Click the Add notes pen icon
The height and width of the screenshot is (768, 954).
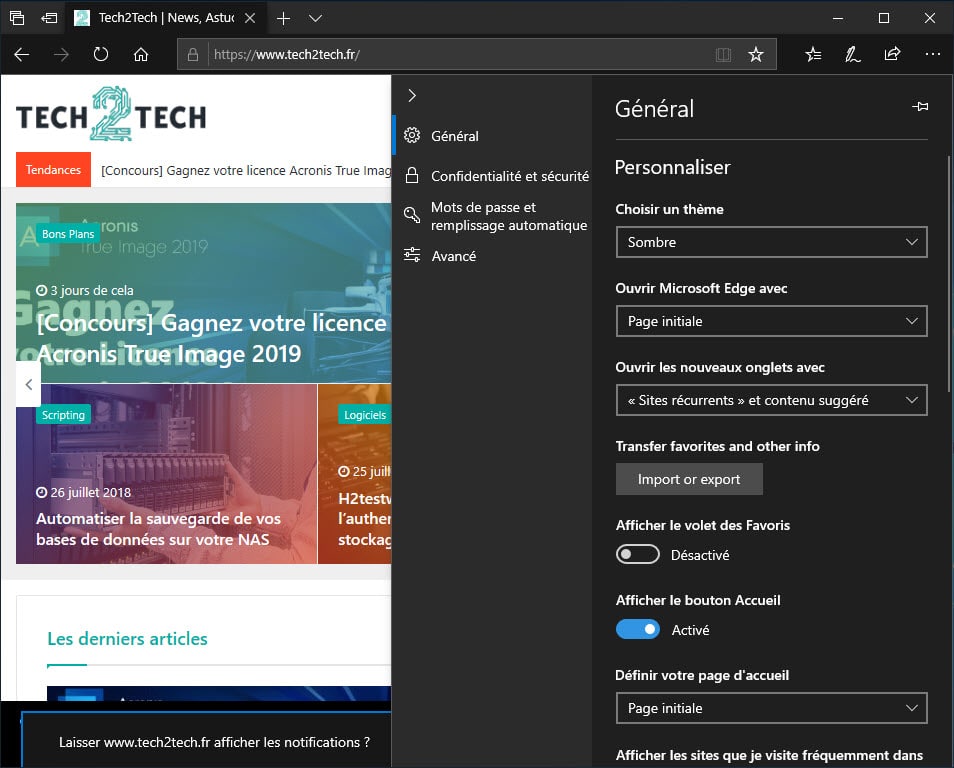(852, 55)
